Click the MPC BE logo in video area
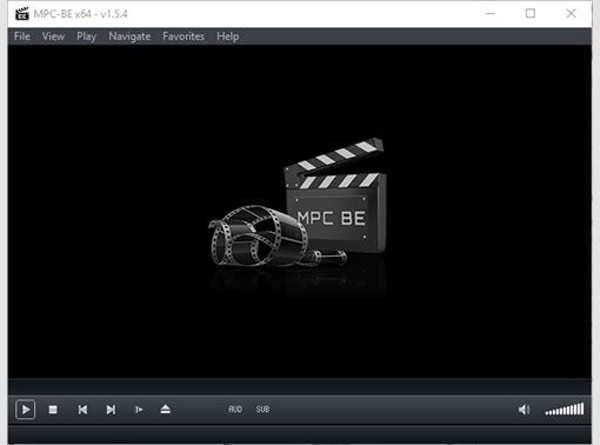Screen dimensions: 600x445 298,202
